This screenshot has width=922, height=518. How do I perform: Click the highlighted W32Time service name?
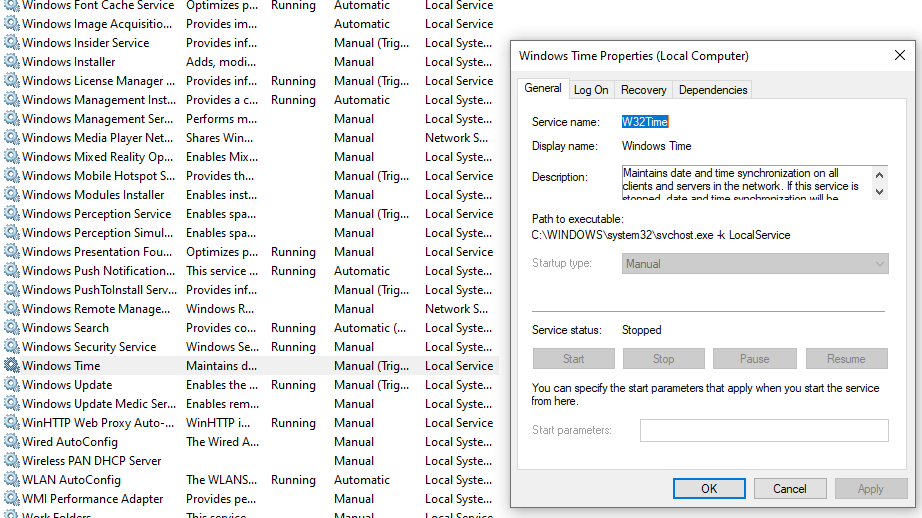pyautogui.click(x=645, y=122)
